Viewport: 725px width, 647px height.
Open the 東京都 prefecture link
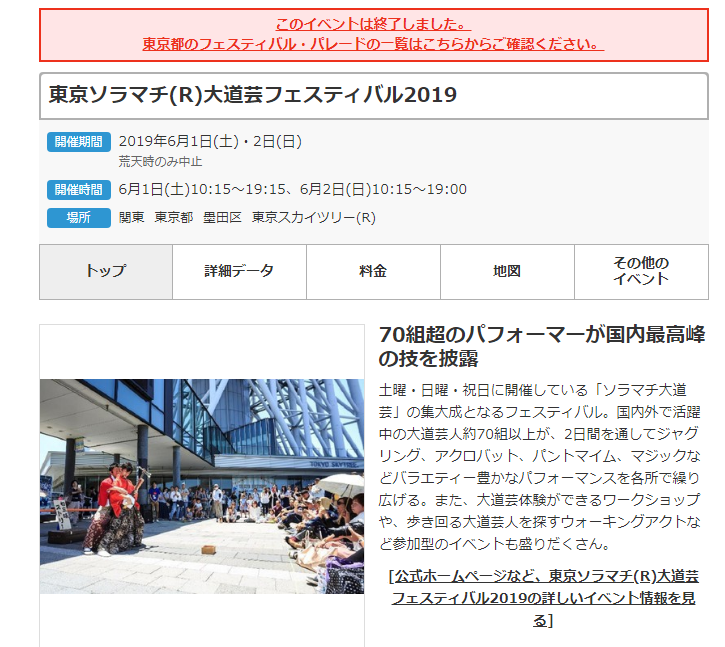click(173, 218)
